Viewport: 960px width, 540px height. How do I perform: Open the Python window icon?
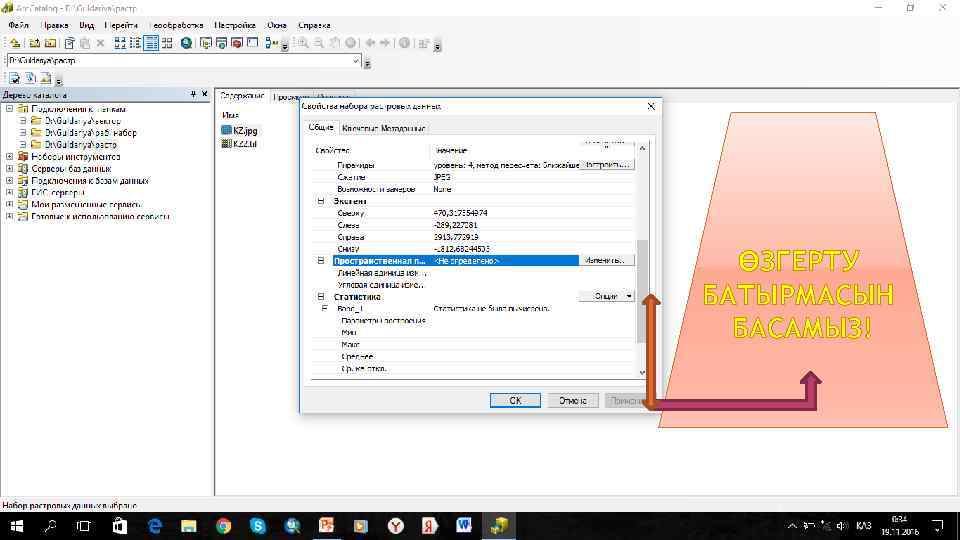tap(252, 43)
